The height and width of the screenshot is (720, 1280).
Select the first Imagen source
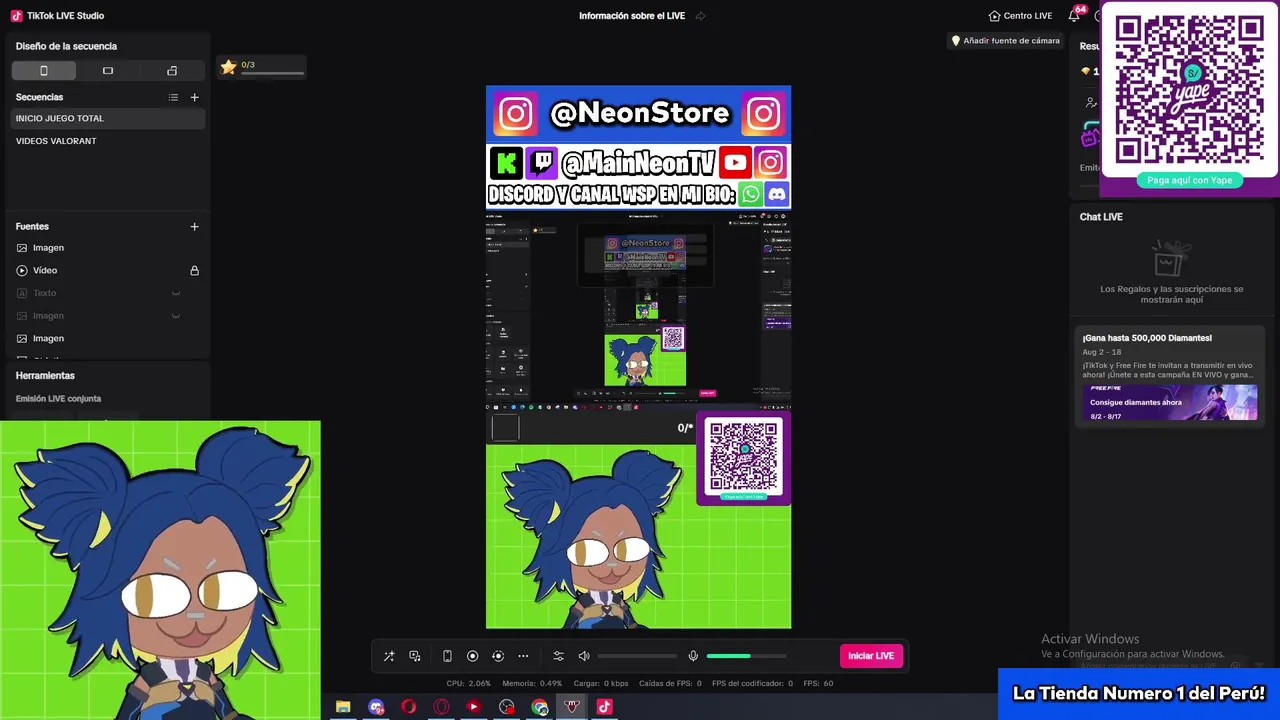coord(108,248)
